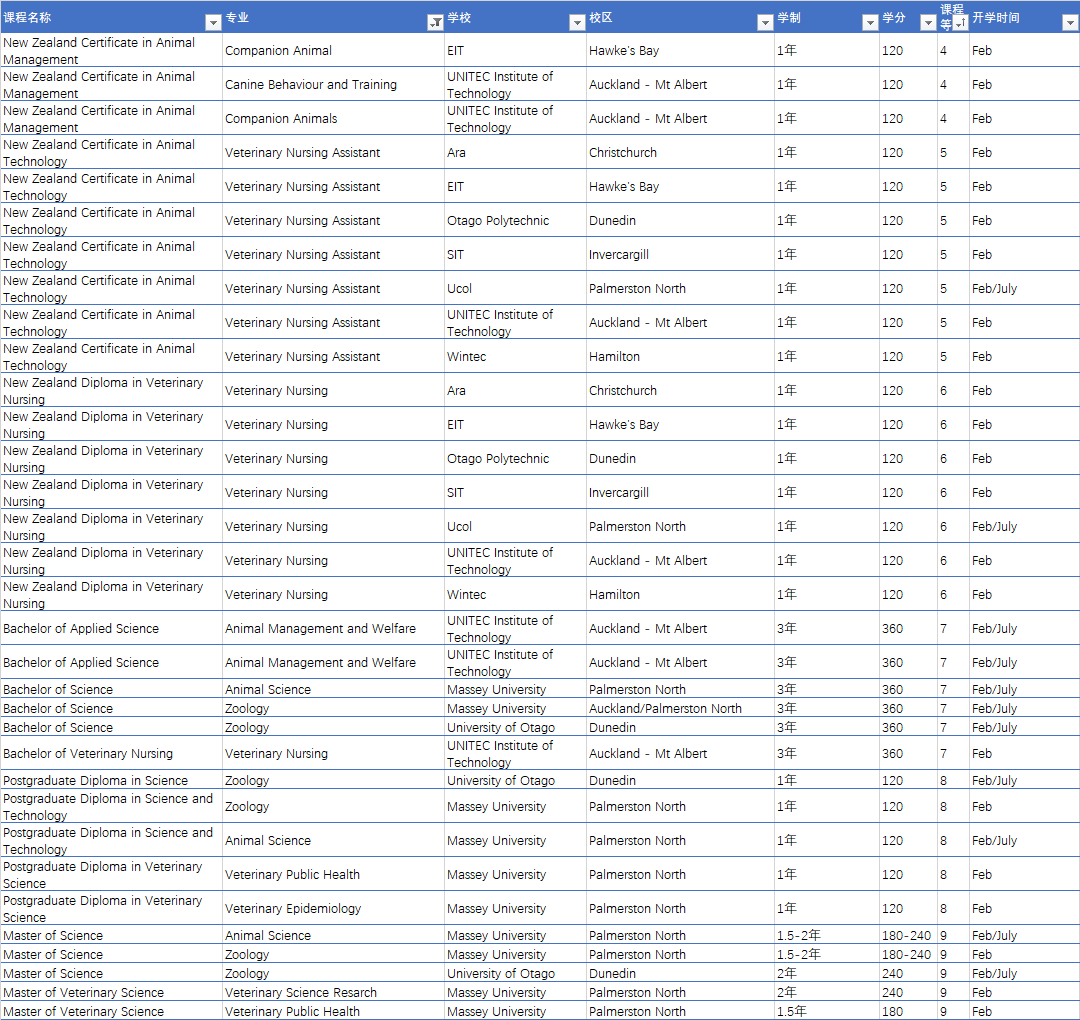Select 'Veterinary Science Resarch' cell
The width and height of the screenshot is (1080, 1020).
coord(333,992)
